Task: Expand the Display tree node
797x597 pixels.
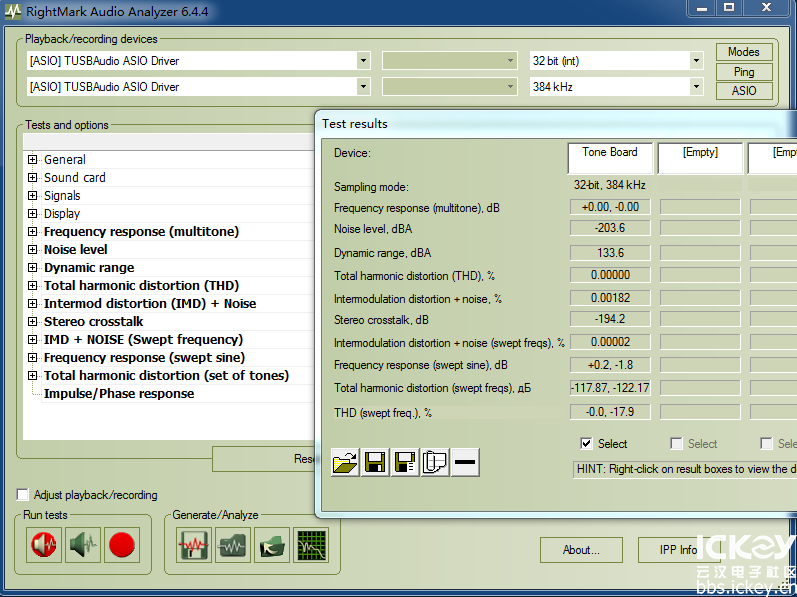Action: 33,213
